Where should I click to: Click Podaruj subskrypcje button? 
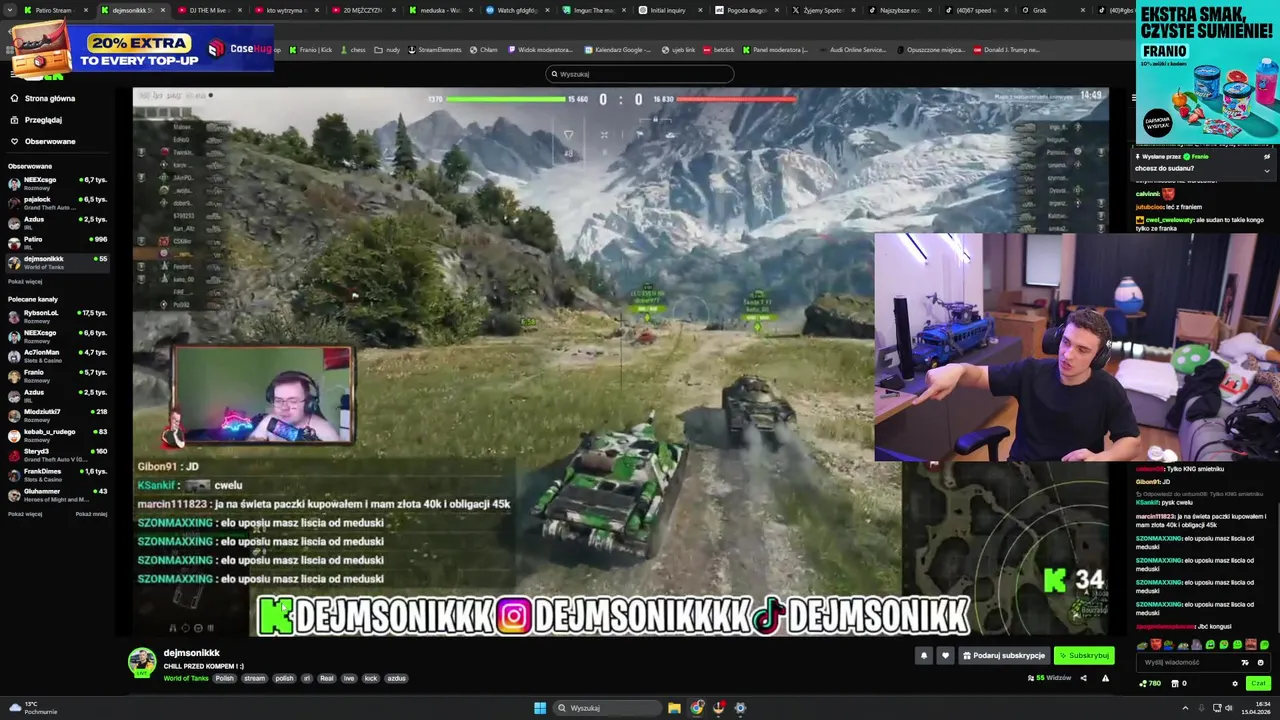point(1003,656)
